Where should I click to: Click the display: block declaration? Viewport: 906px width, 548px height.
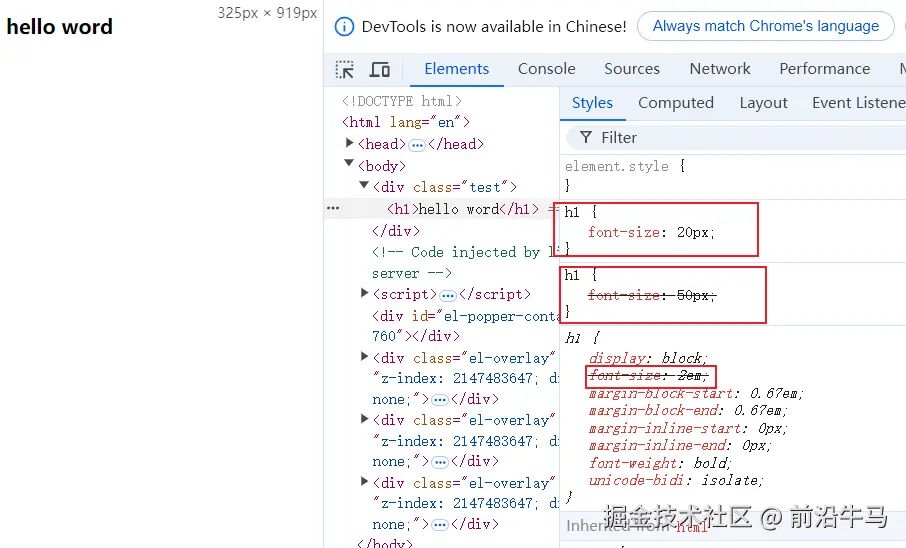[x=648, y=358]
